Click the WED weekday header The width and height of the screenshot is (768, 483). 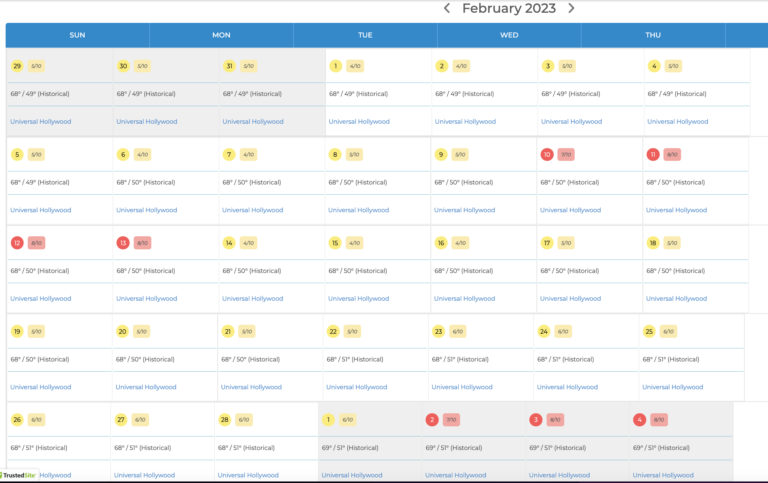pos(509,35)
